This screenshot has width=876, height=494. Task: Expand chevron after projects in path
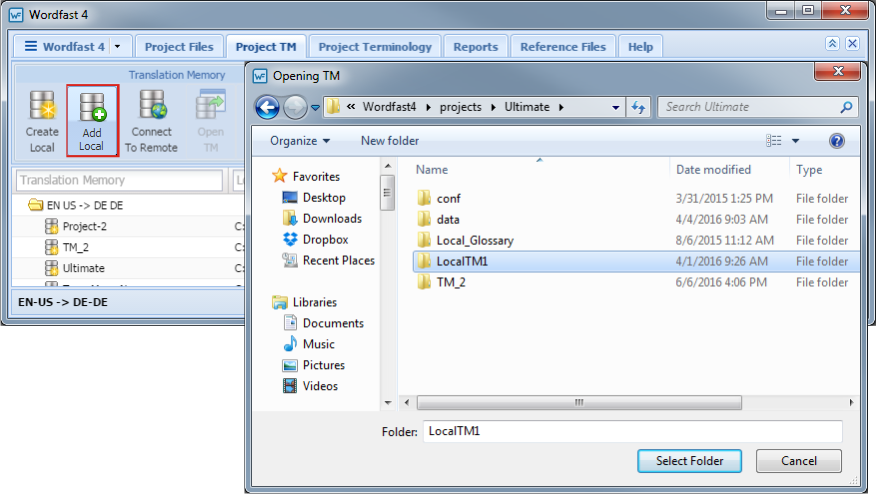click(493, 107)
